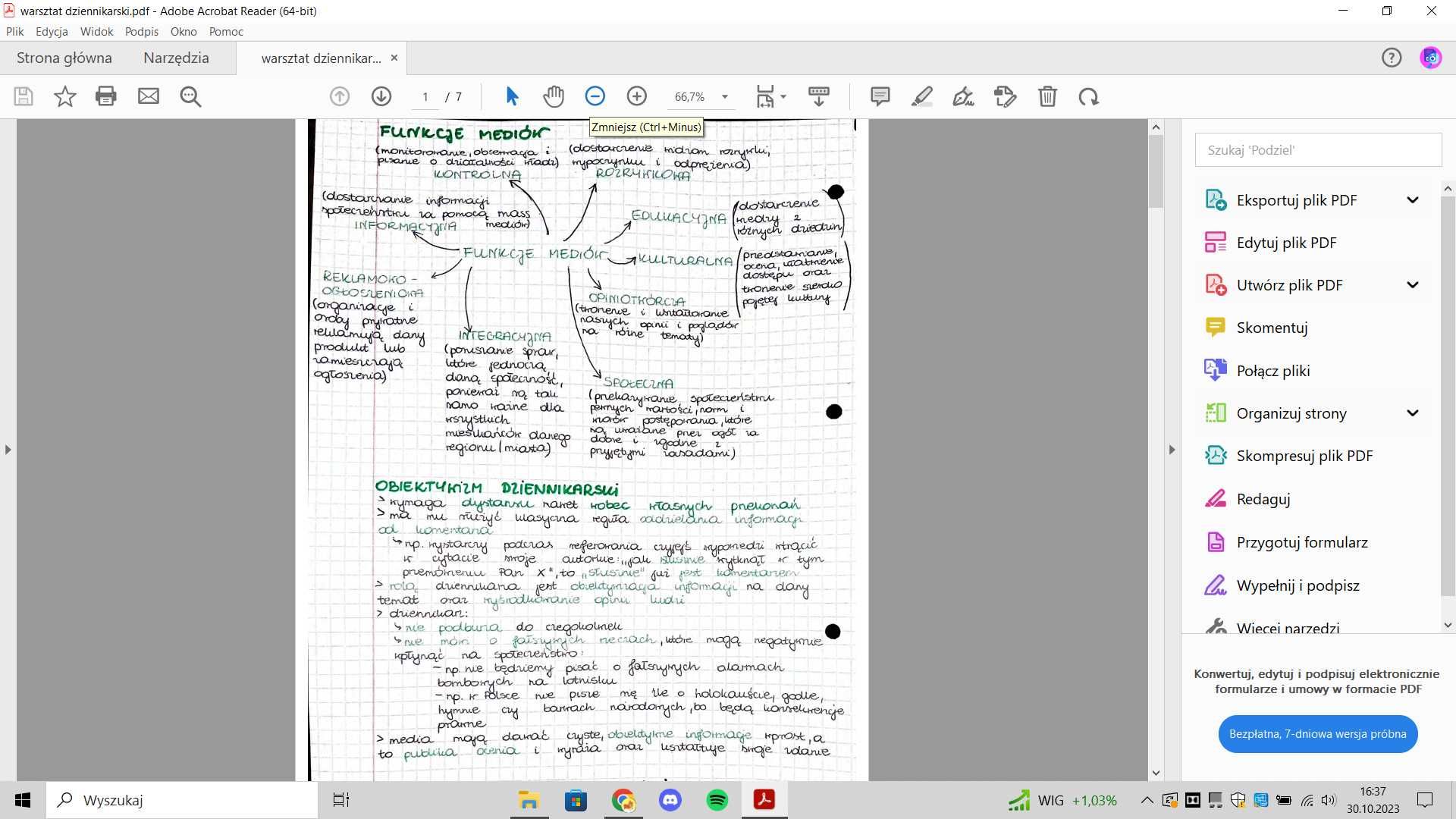Close the warsztat dziennikar... document tab
This screenshot has height=819, width=1456.
(394, 58)
